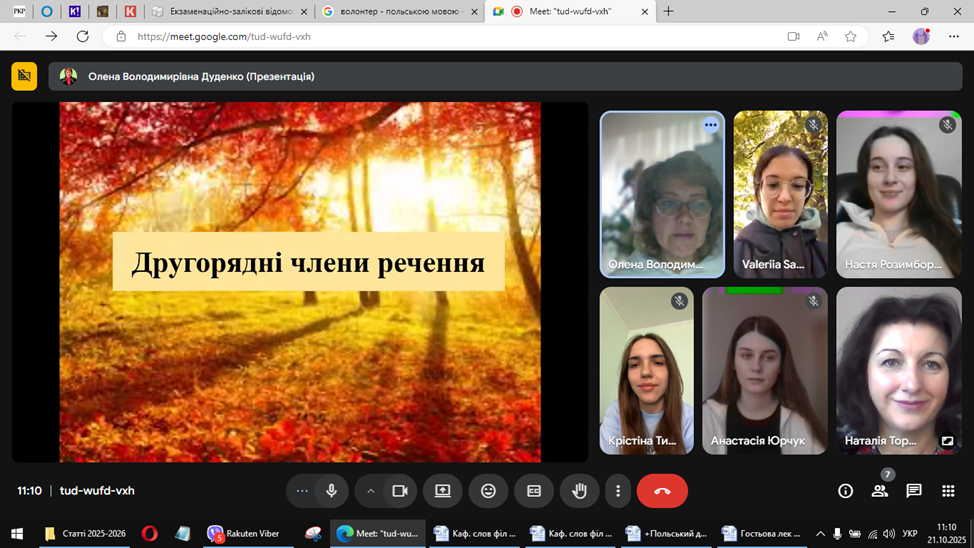Expand audio settings three-dot menu

tap(302, 491)
